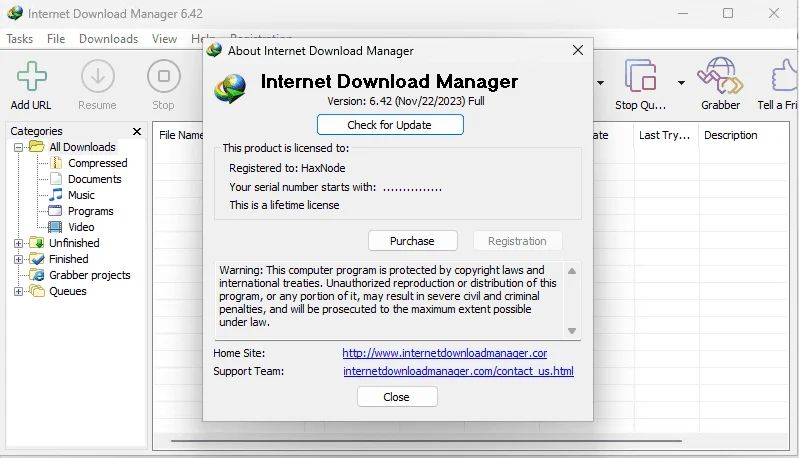Open the Downloads menu
Screen dimensions: 799x458
point(109,39)
